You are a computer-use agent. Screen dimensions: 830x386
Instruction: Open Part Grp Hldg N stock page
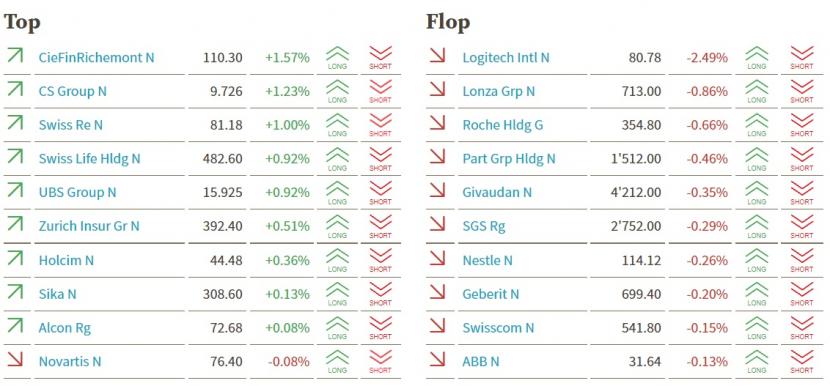(x=509, y=158)
